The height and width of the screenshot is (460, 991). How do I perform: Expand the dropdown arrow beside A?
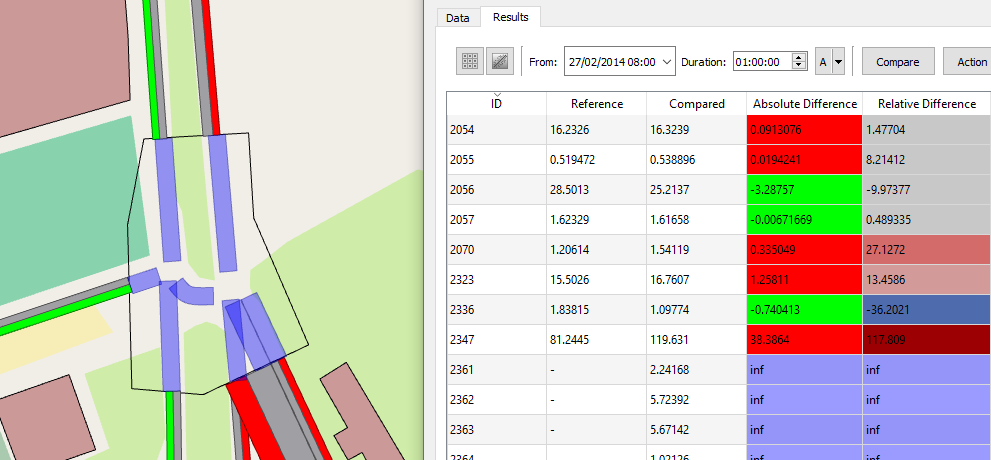click(x=838, y=61)
